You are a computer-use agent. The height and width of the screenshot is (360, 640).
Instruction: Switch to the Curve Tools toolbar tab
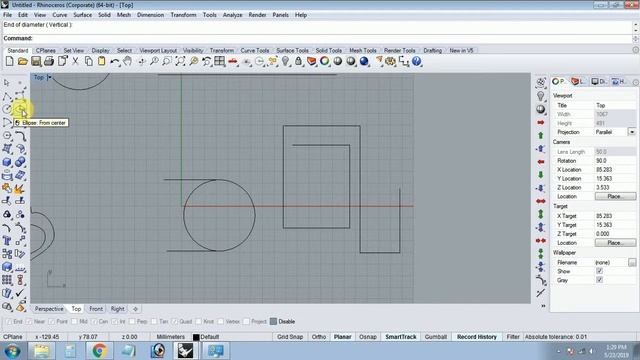point(255,50)
